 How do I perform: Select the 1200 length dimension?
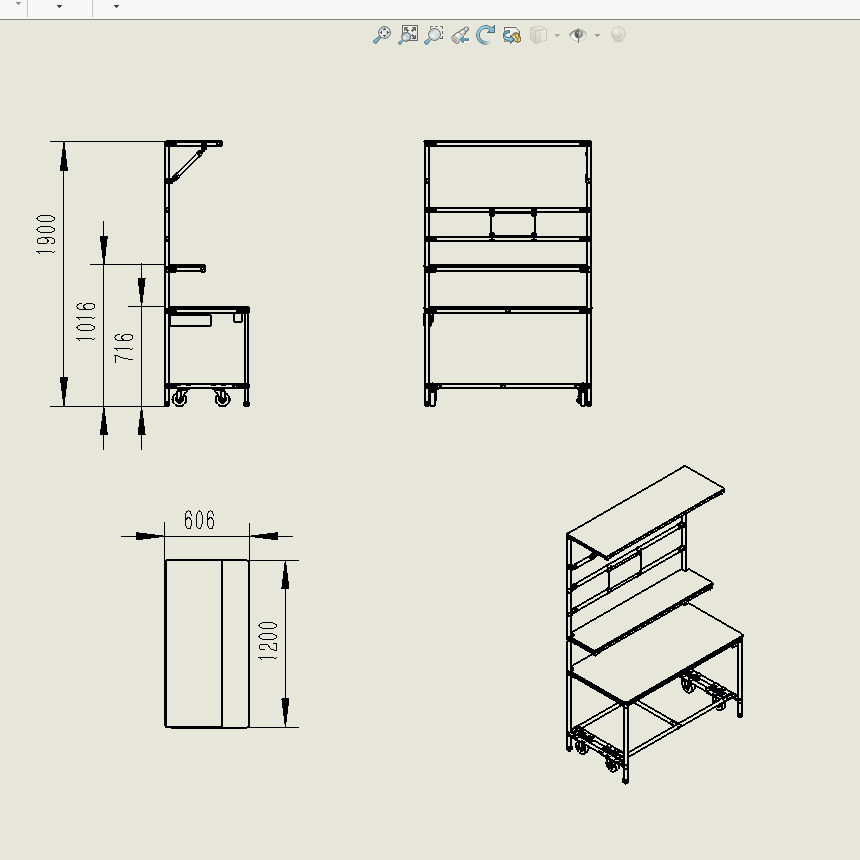pyautogui.click(x=268, y=641)
